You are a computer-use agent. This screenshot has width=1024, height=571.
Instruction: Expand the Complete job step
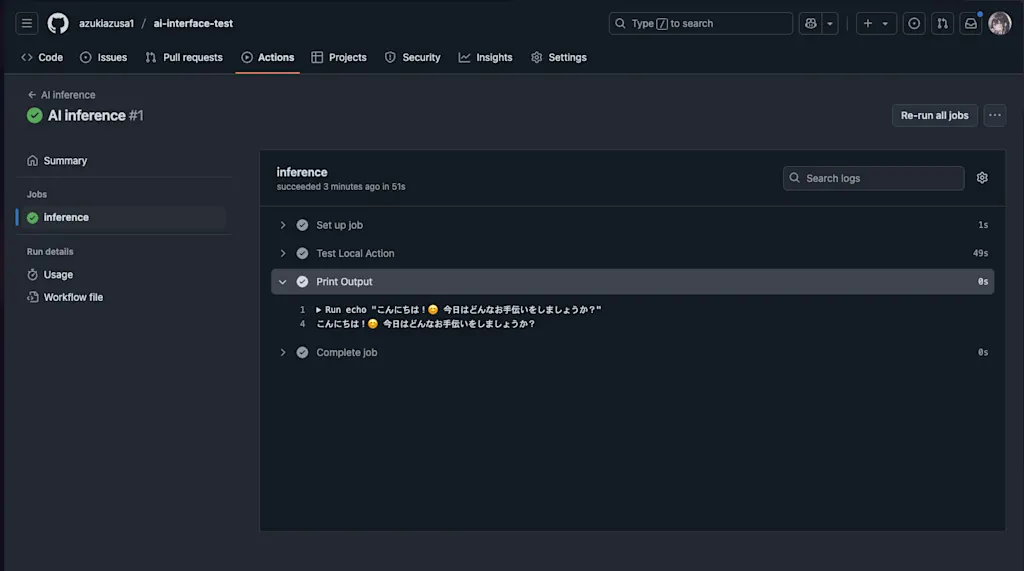click(632, 352)
